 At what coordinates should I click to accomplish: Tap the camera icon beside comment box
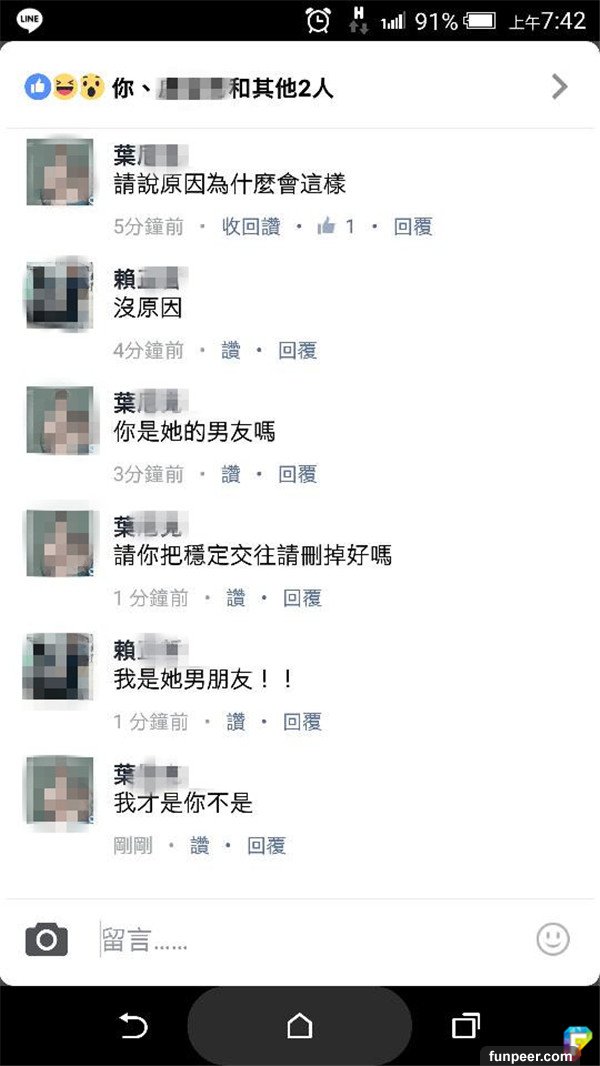(46, 940)
